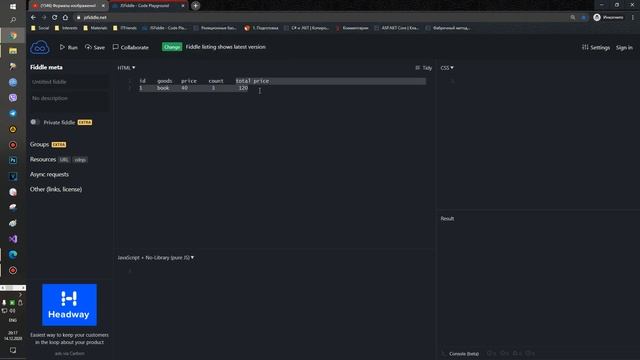Open the Chrome three-dot menu
Screen dimensions: 640x360
[x=633, y=18]
